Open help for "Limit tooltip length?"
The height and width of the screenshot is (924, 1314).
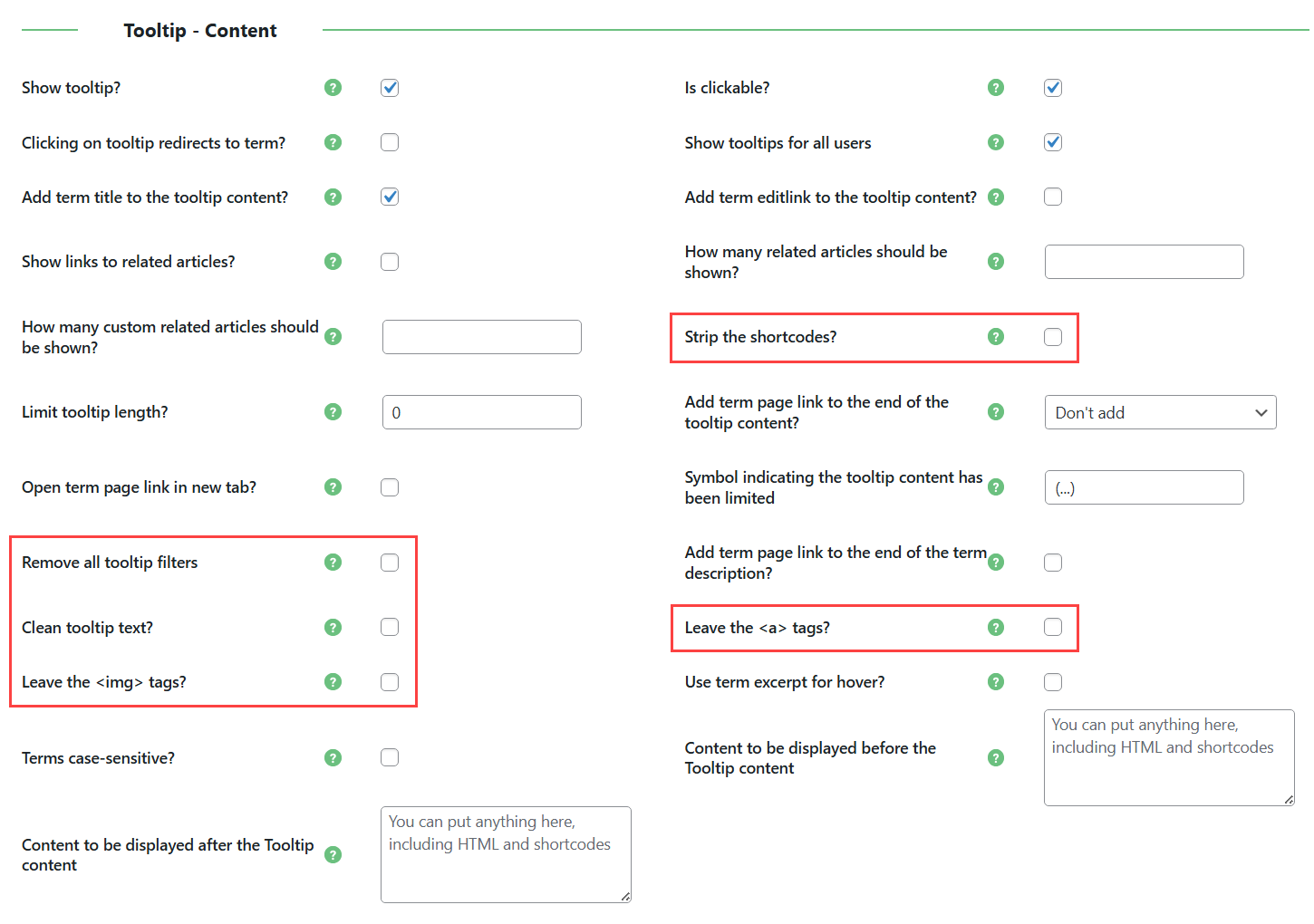(333, 411)
